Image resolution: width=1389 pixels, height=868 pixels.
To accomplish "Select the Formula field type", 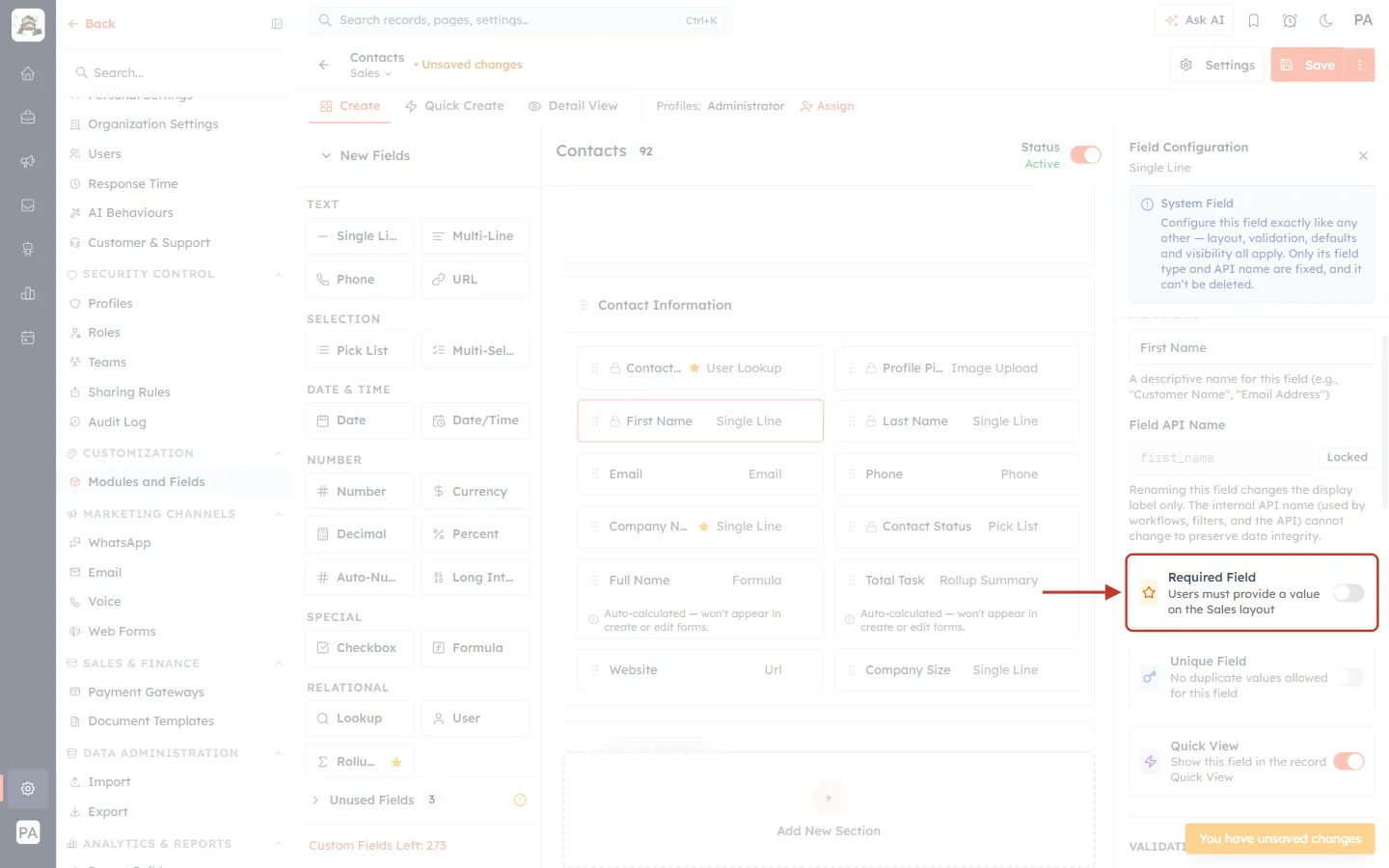I will pos(476,648).
